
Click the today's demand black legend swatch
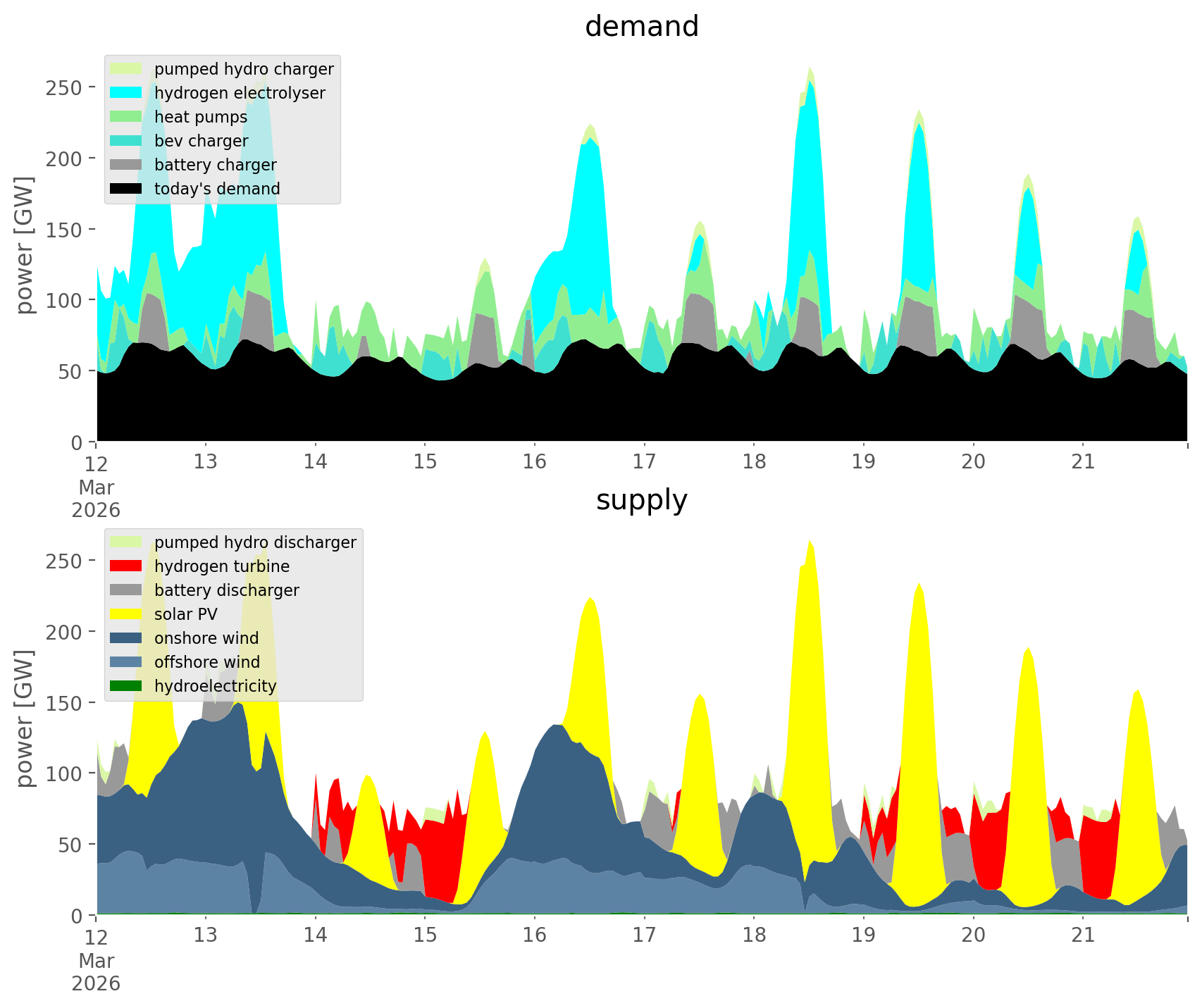[x=126, y=189]
